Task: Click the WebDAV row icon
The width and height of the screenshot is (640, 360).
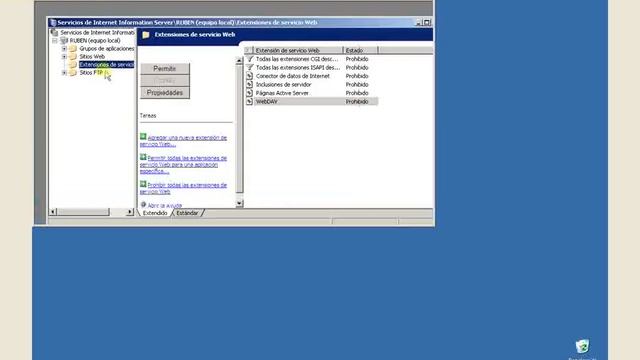Action: (250, 102)
